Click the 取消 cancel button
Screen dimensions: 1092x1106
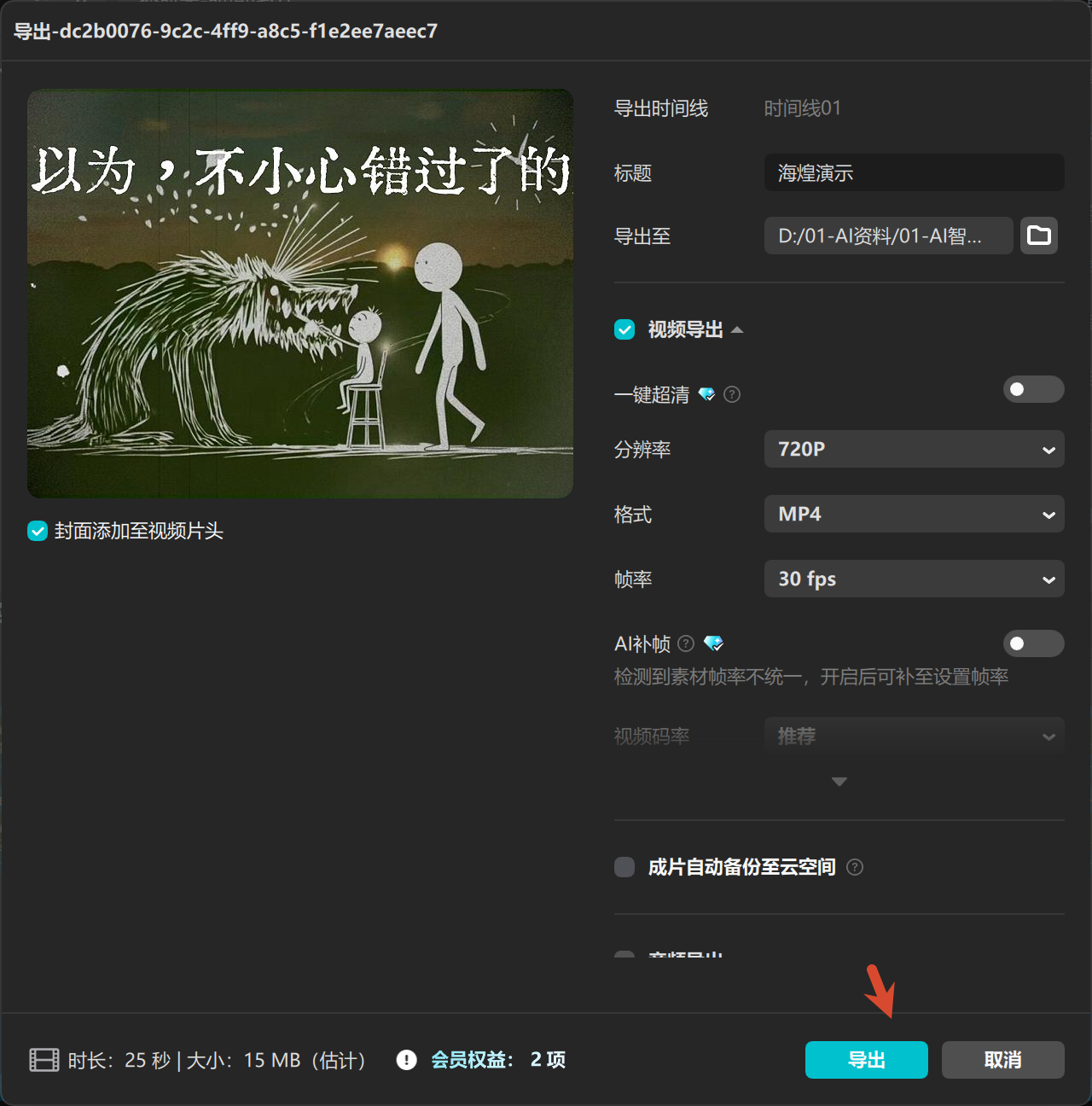pyautogui.click(x=1002, y=1060)
